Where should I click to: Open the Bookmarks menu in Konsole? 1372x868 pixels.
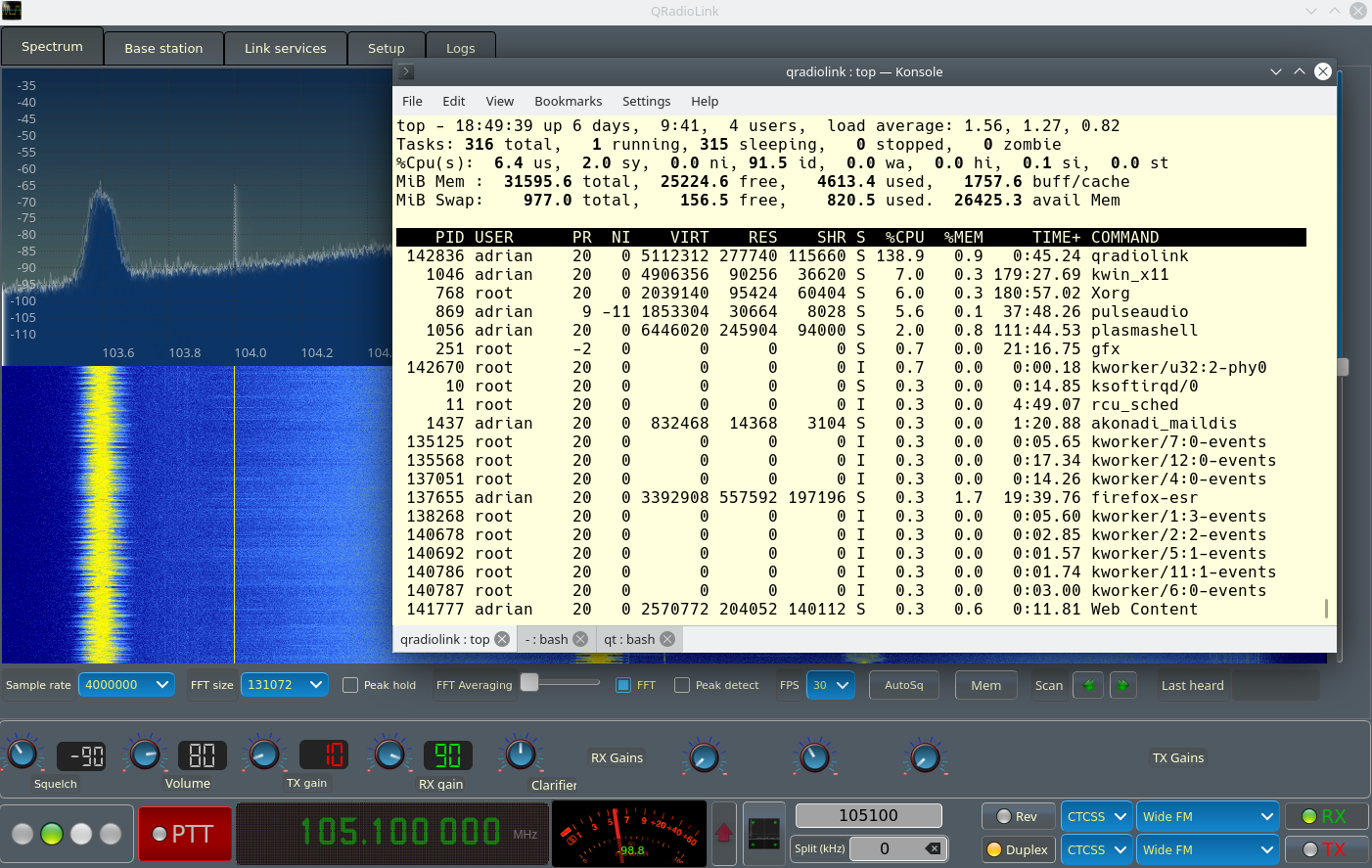(568, 101)
